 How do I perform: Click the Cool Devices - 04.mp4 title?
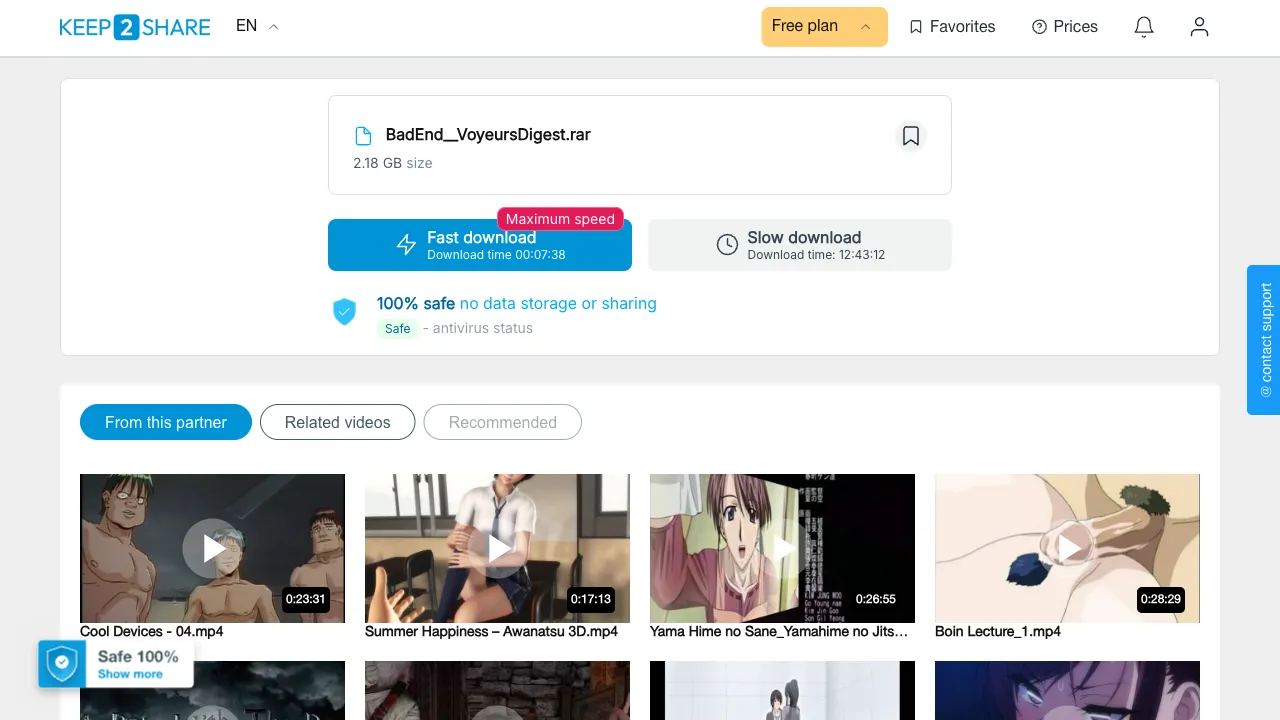click(152, 631)
